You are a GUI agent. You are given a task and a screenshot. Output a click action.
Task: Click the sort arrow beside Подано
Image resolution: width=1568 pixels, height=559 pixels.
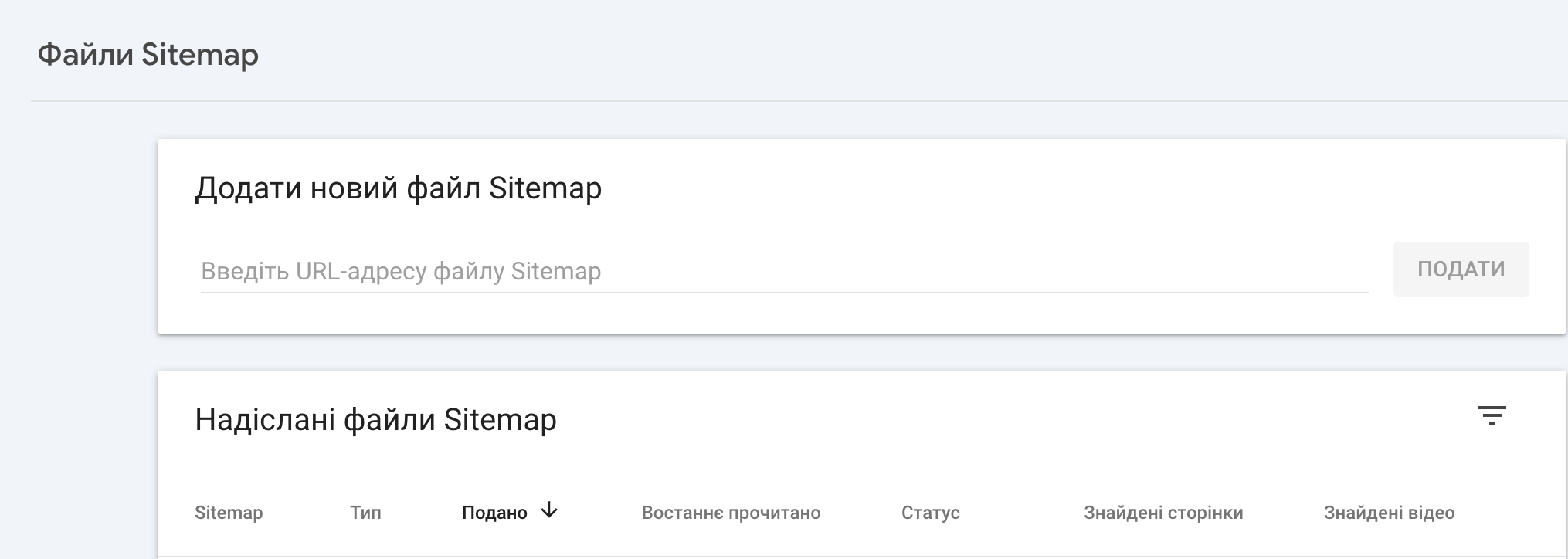549,510
